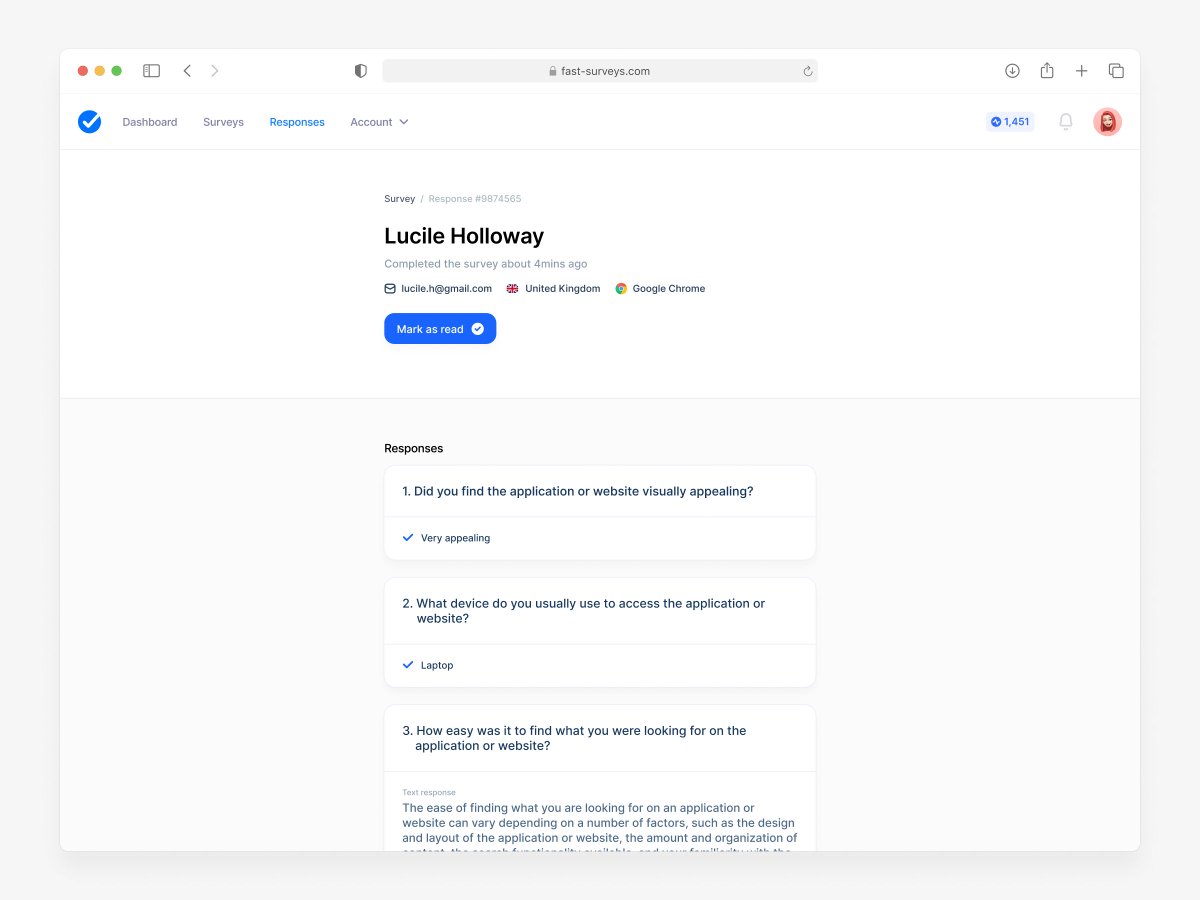Expand the Account dropdown menu
The width and height of the screenshot is (1200, 900).
(379, 122)
